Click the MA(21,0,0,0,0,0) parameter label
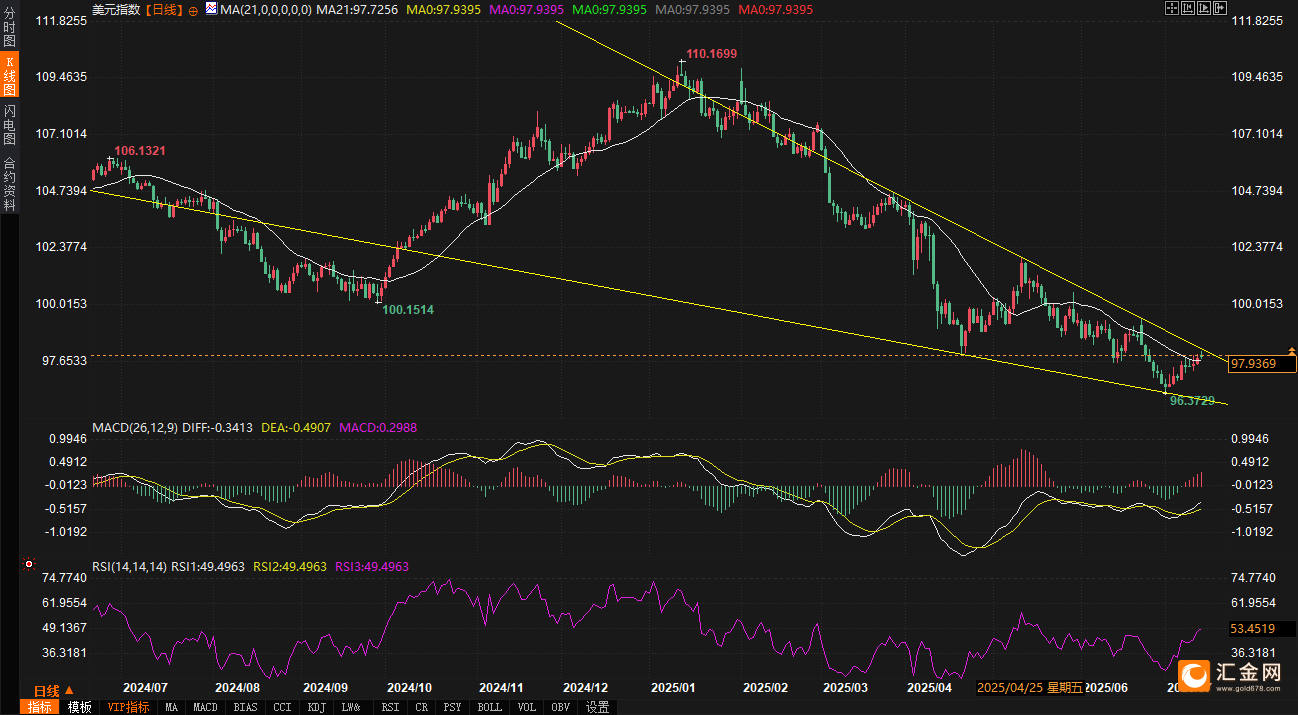Viewport: 1298px width, 715px height. (x=264, y=9)
